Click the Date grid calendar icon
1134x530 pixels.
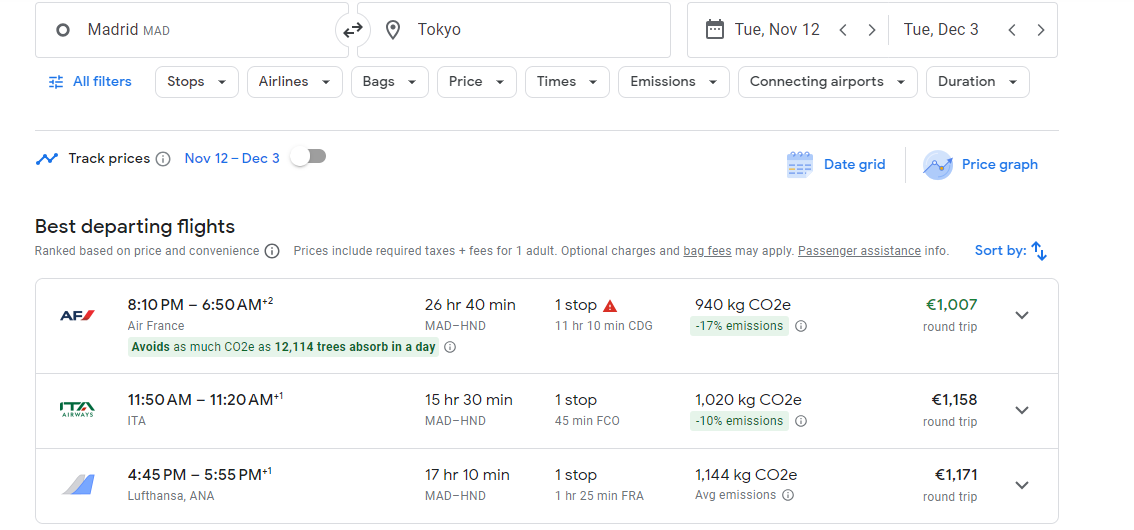coord(799,165)
